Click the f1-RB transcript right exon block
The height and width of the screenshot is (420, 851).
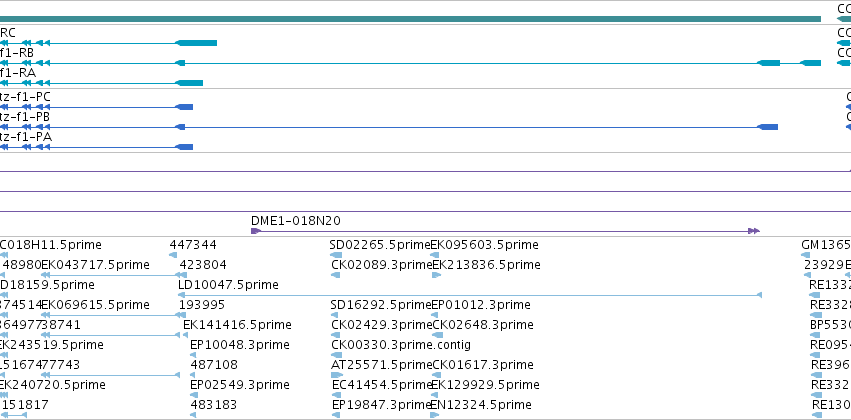click(810, 63)
